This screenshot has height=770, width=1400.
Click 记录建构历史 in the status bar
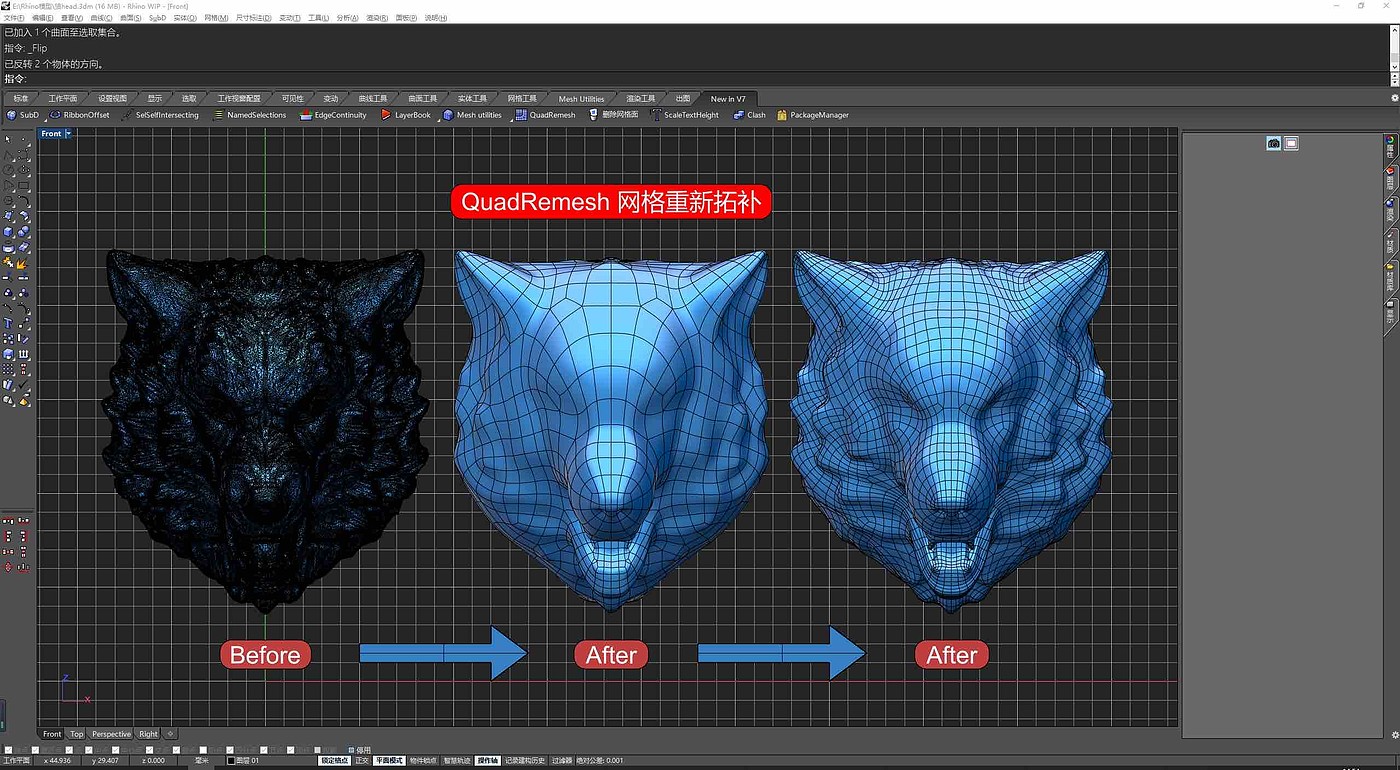[525, 761]
